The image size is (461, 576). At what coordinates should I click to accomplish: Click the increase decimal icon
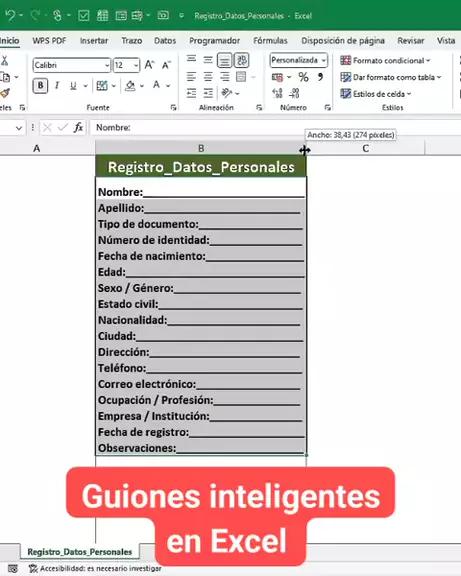pyautogui.click(x=277, y=93)
